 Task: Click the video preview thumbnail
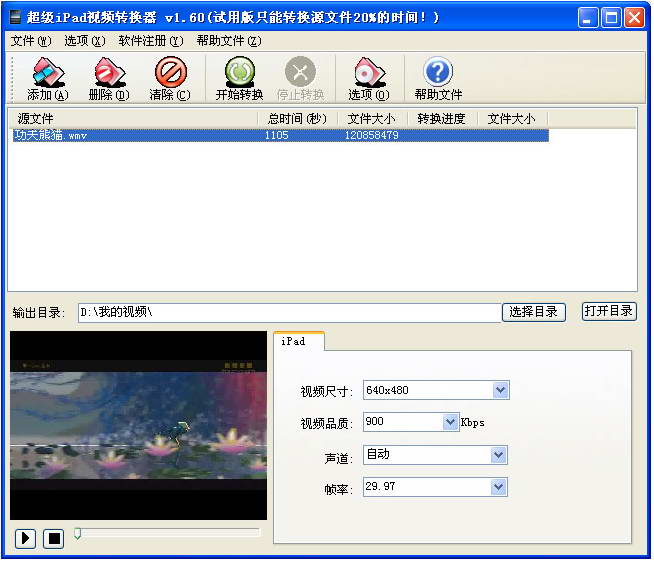pyautogui.click(x=138, y=425)
